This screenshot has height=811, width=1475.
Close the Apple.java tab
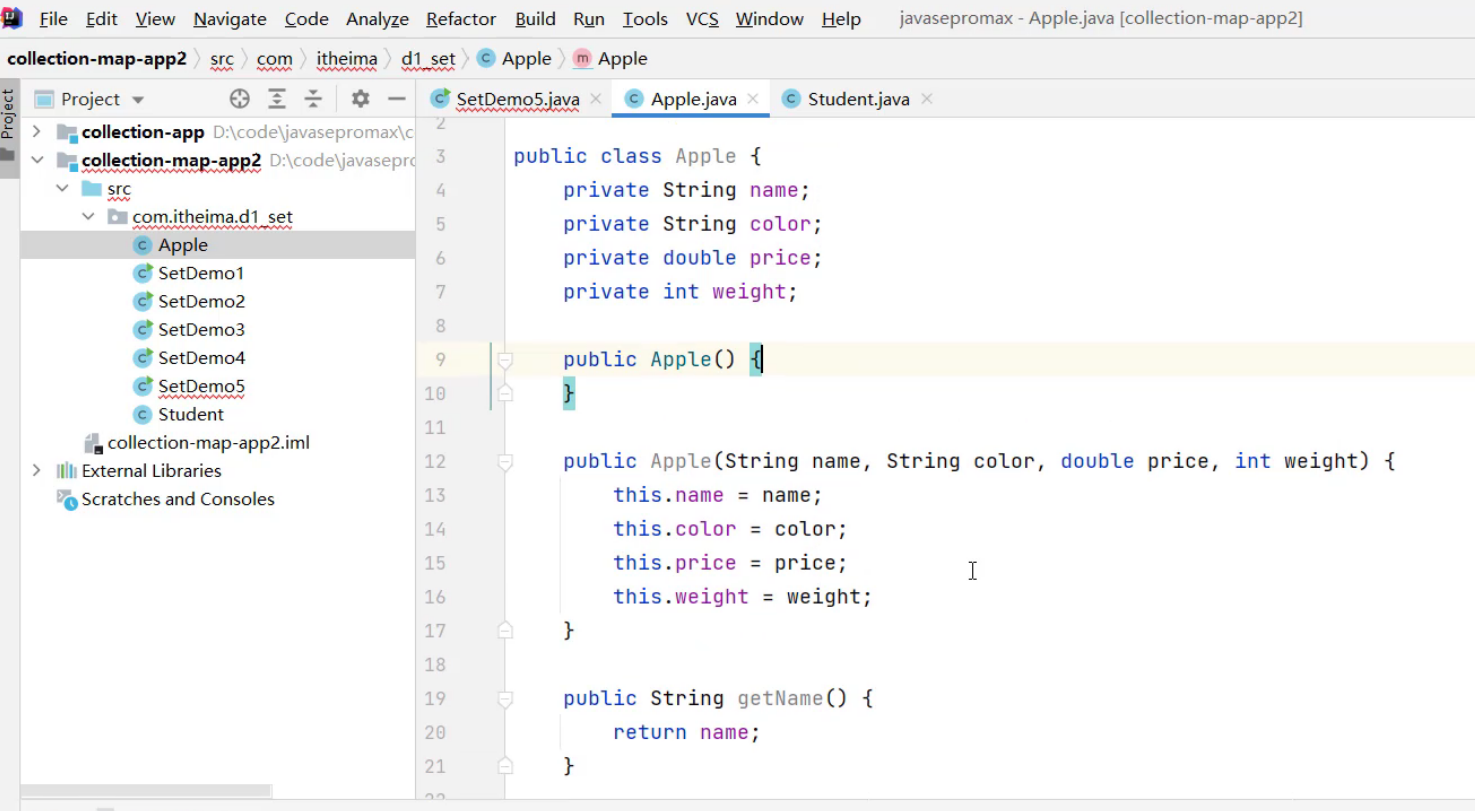click(753, 99)
